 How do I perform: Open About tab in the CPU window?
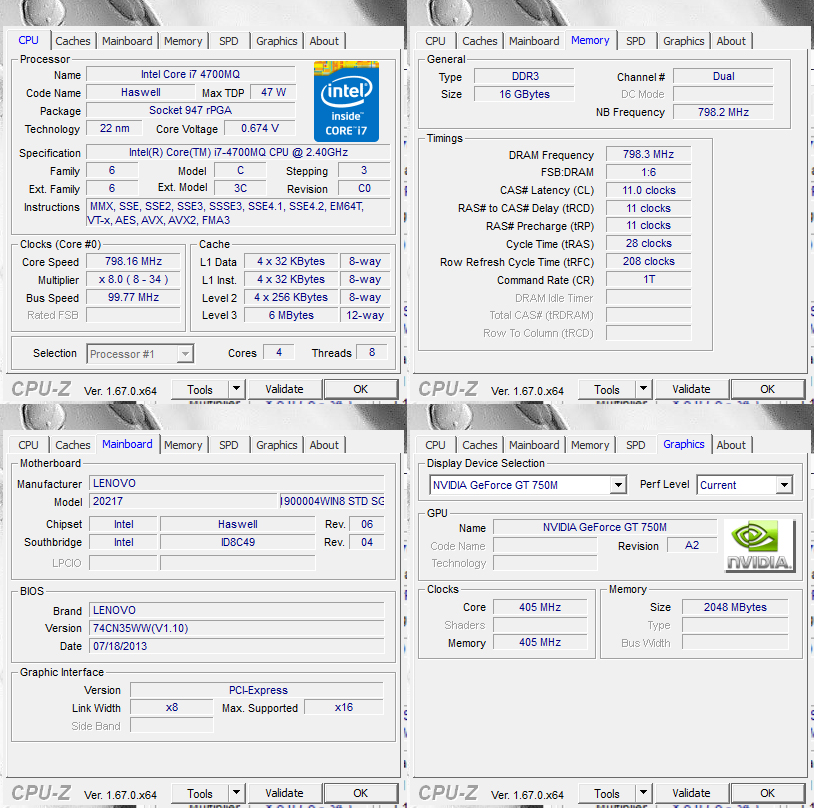click(324, 41)
